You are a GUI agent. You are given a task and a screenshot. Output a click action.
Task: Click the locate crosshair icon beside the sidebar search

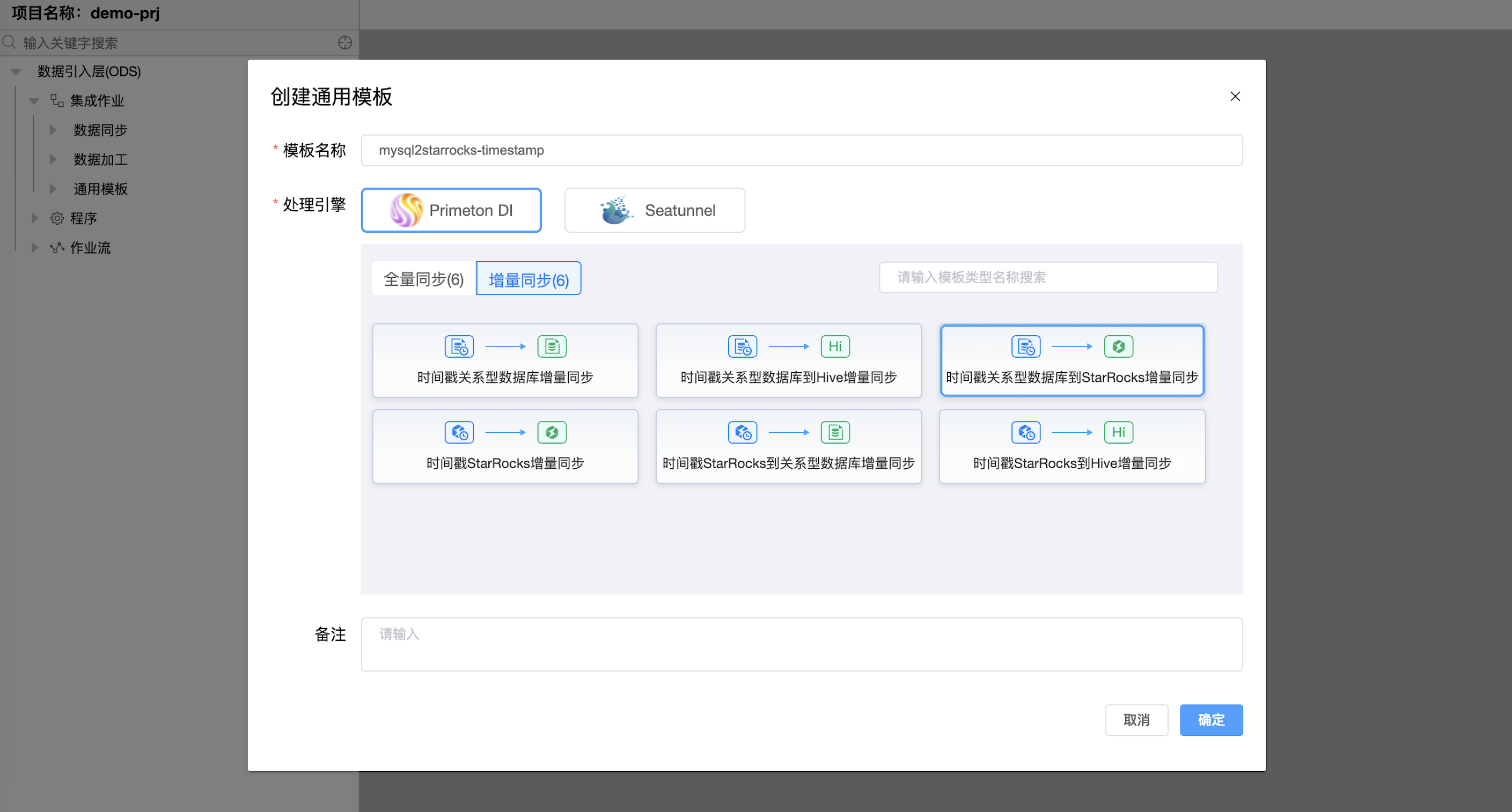[345, 43]
